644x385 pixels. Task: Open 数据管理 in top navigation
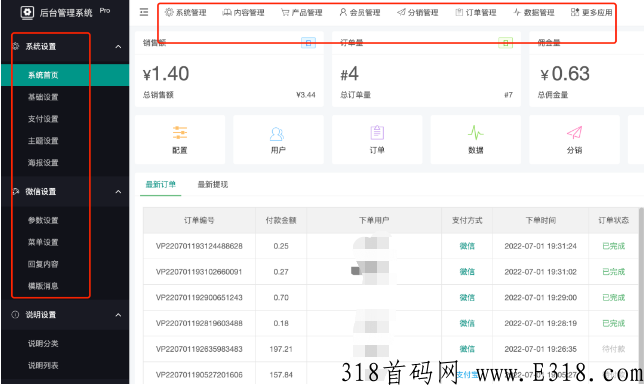534,13
